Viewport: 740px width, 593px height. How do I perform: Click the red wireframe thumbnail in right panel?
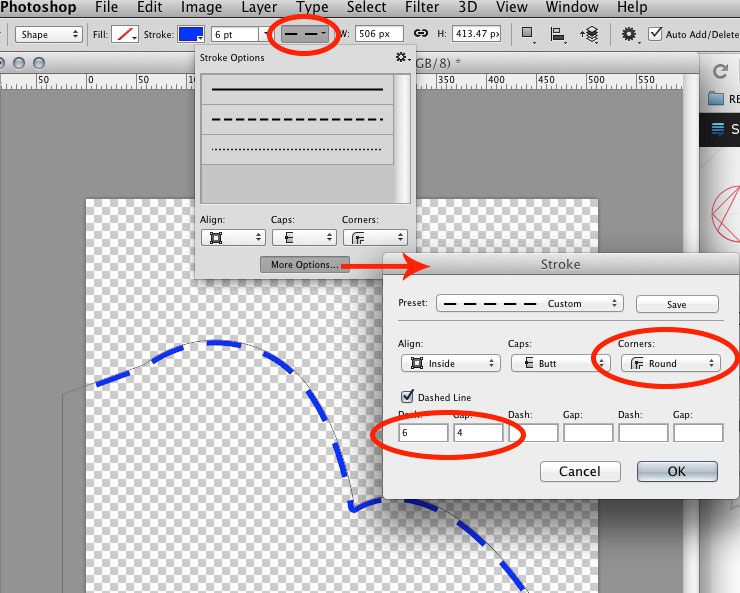(x=726, y=213)
